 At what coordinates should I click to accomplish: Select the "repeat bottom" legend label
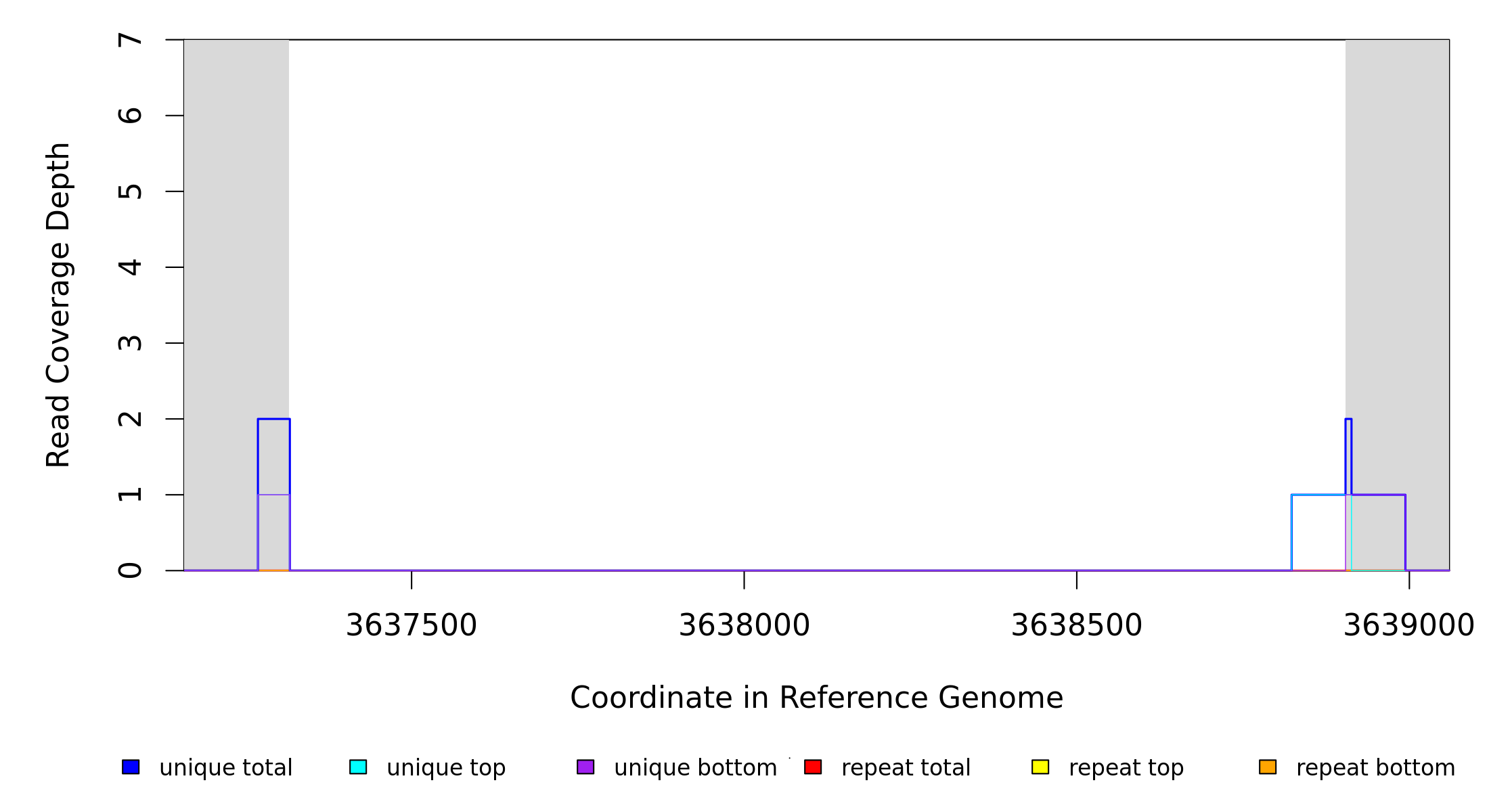tap(1375, 768)
